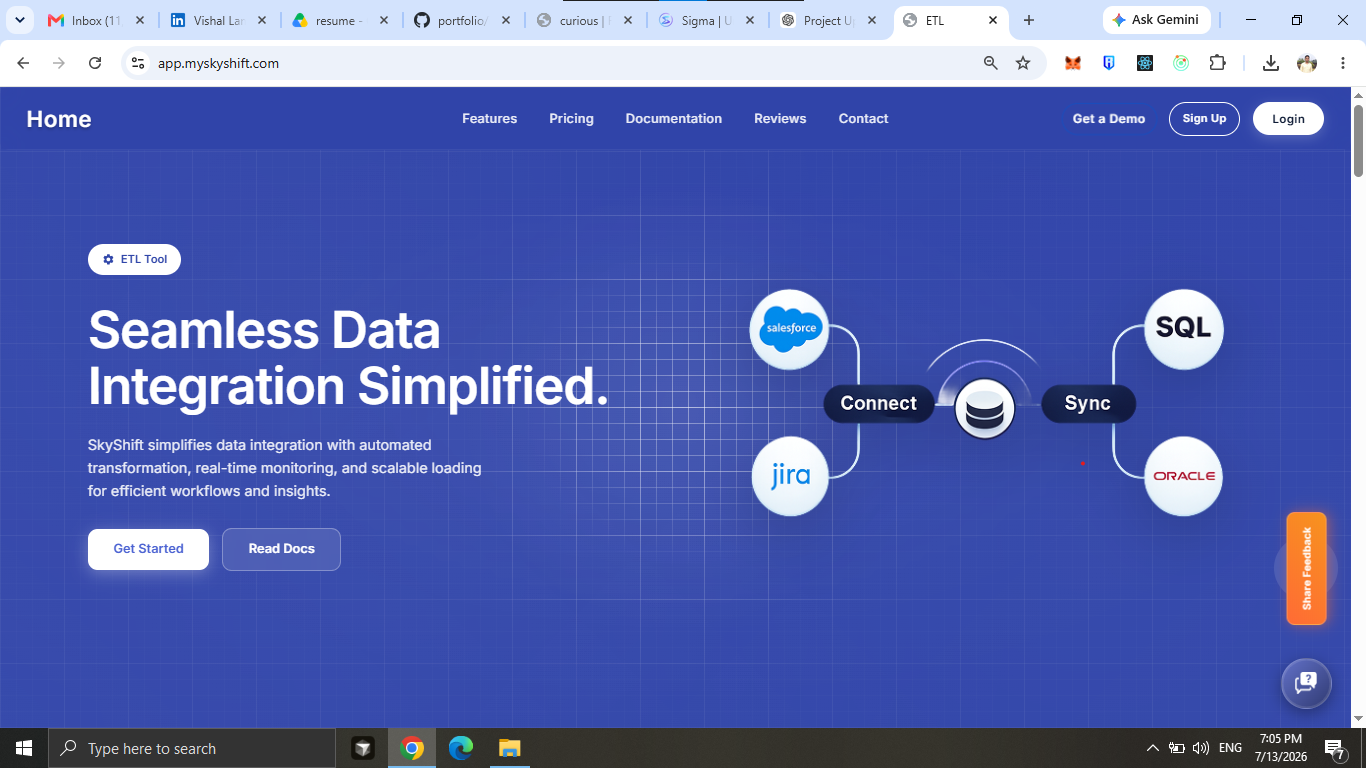
Task: Open the Features nav item
Action: click(489, 118)
